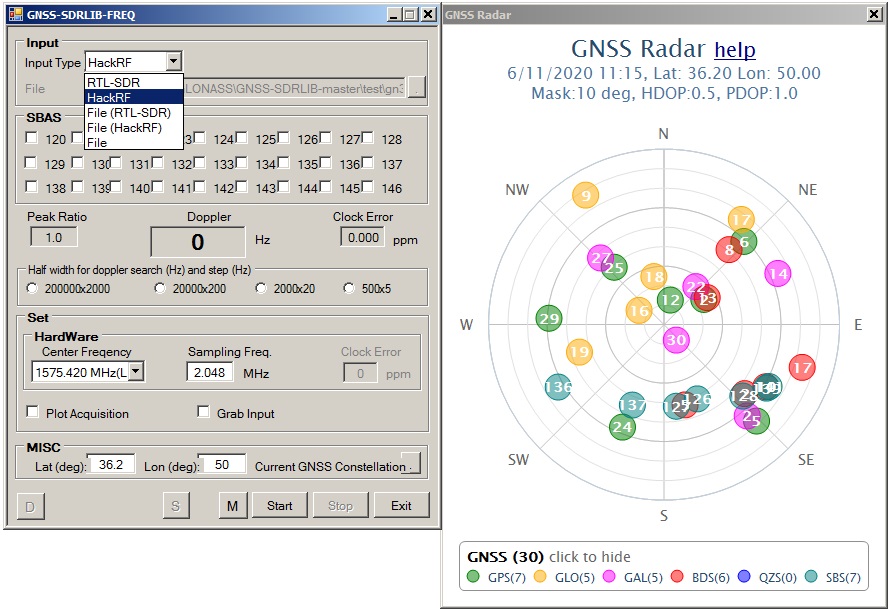
Task: Toggle GPS(7) green legend swatch
Action: [x=473, y=576]
